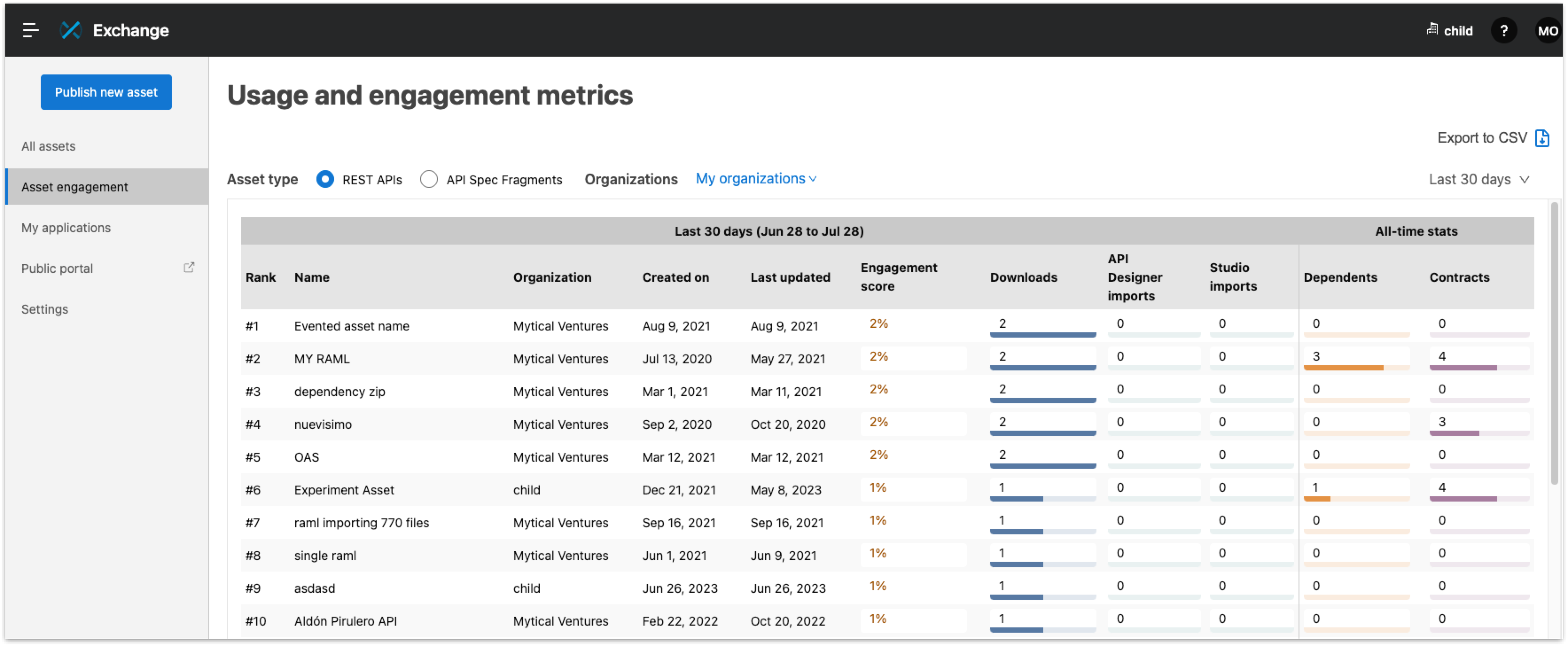Go to My applications in the sidebar

click(x=66, y=227)
